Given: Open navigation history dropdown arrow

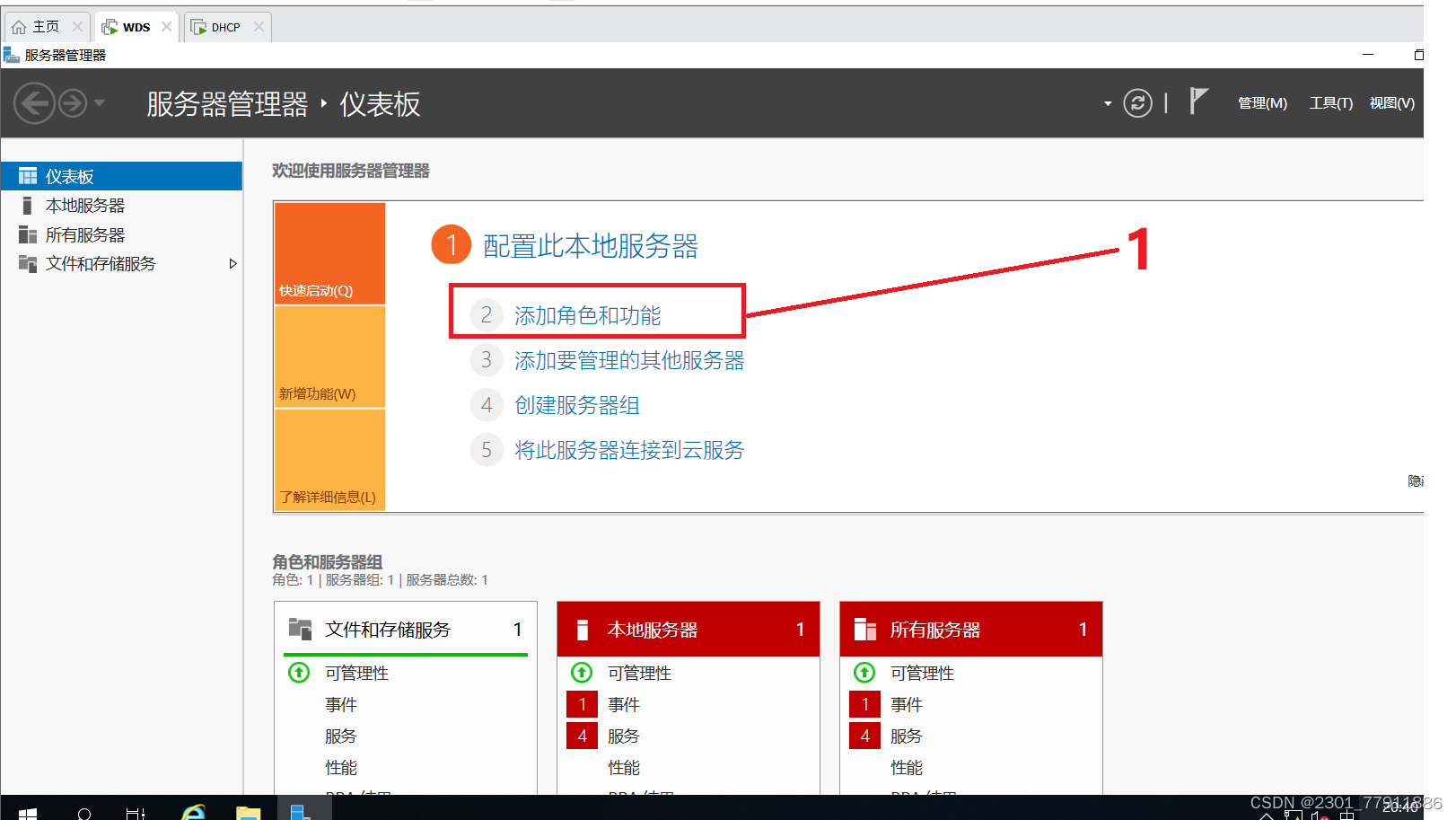Looking at the screenshot, I should click(100, 103).
